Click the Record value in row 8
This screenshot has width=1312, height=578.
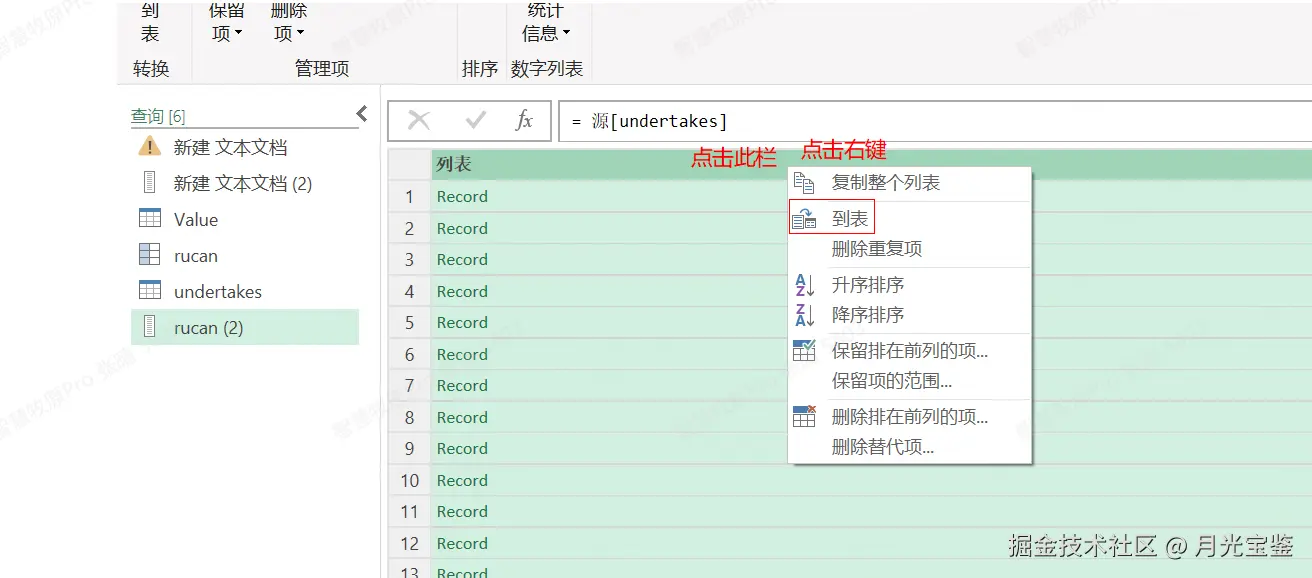click(x=462, y=418)
